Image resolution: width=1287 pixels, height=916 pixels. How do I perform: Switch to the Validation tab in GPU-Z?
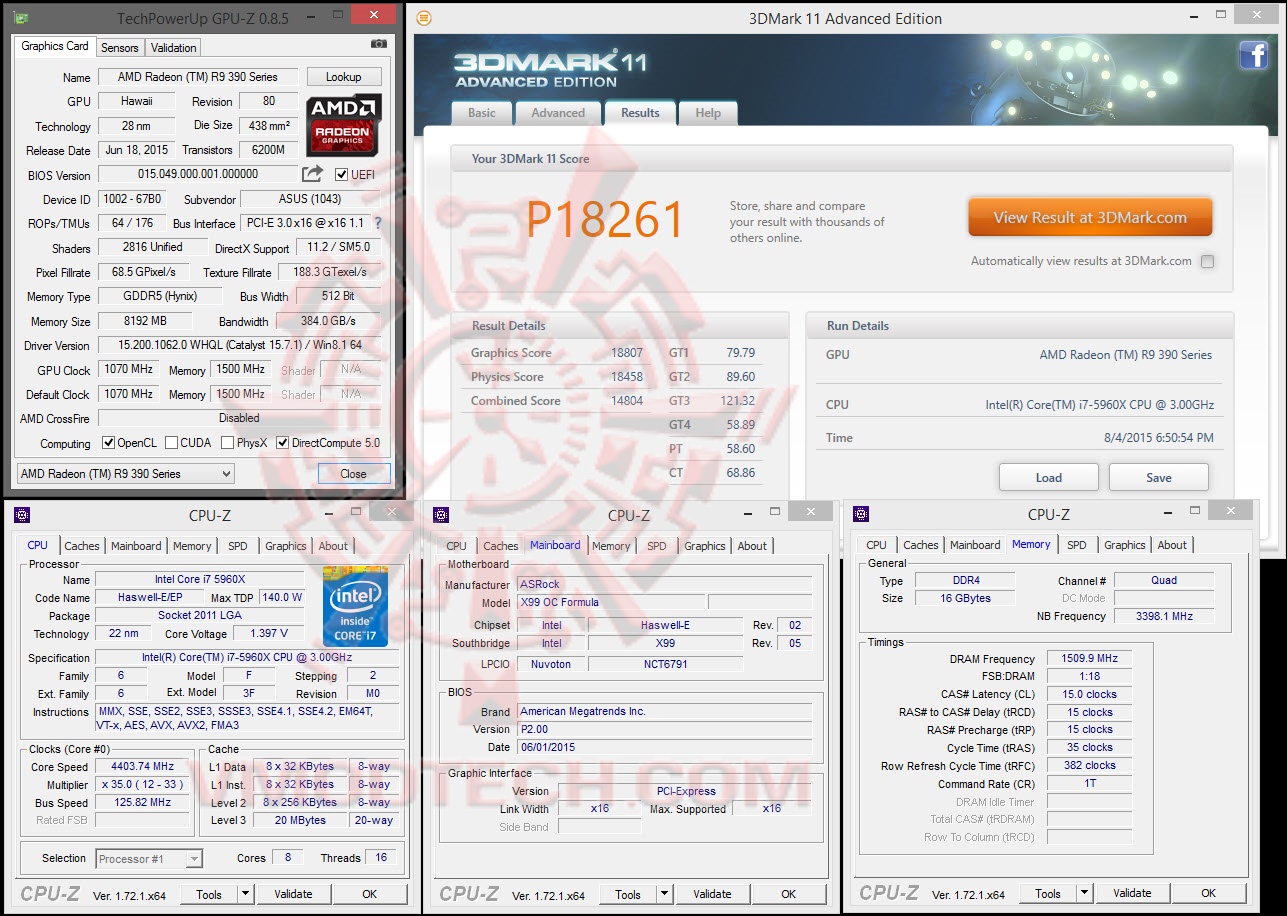tap(174, 48)
